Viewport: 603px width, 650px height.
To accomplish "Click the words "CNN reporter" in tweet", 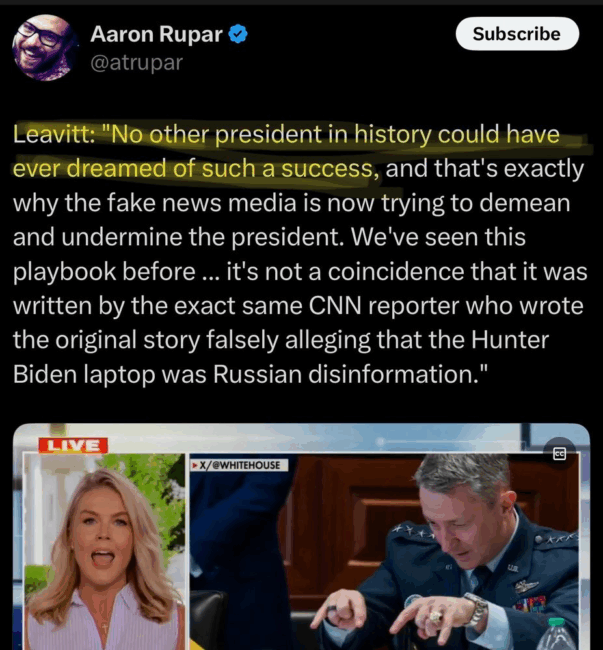I will [384, 306].
